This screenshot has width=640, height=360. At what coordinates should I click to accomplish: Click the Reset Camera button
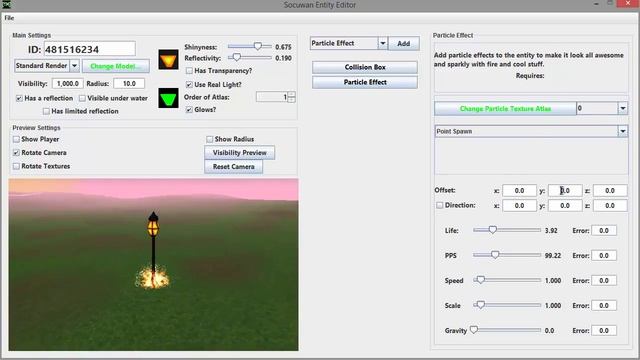(233, 167)
